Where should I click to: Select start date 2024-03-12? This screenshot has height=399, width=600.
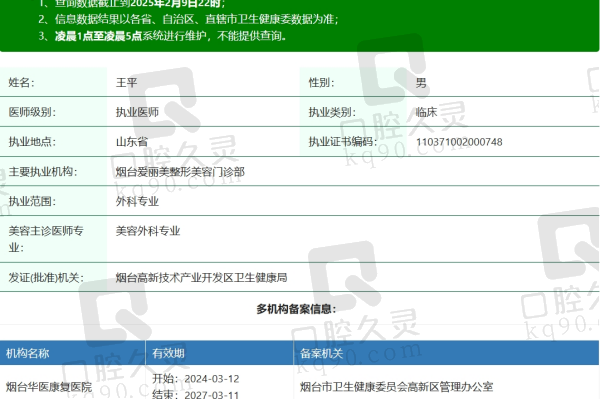point(212,379)
